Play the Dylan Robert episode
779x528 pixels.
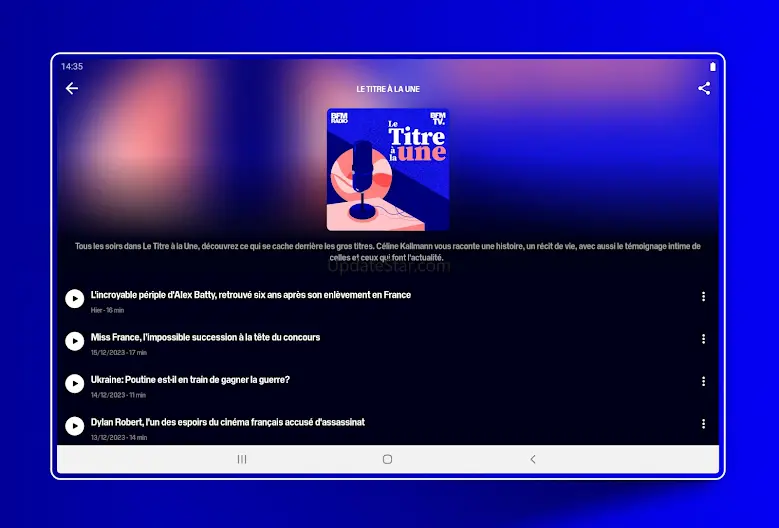pyautogui.click(x=75, y=426)
